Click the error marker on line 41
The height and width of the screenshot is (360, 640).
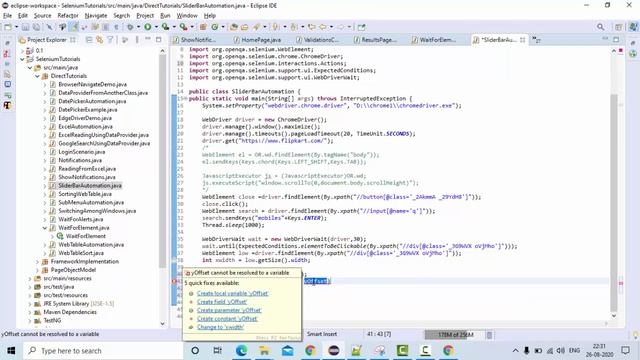pos(174,281)
